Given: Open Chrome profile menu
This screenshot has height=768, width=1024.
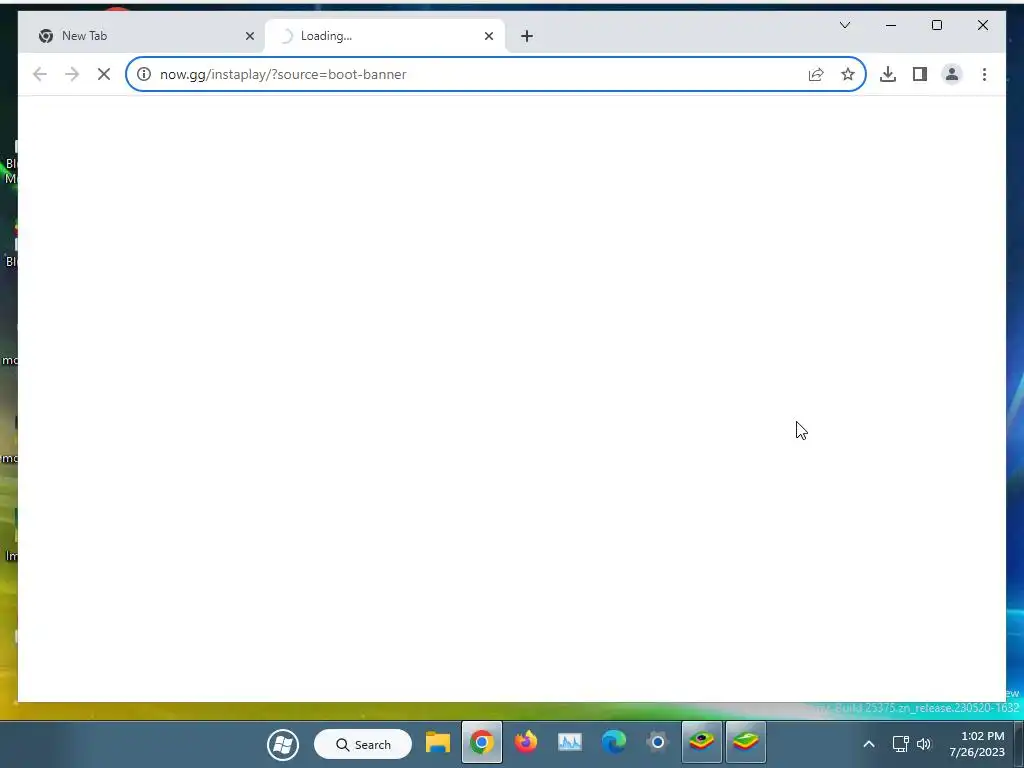Looking at the screenshot, I should 952,74.
